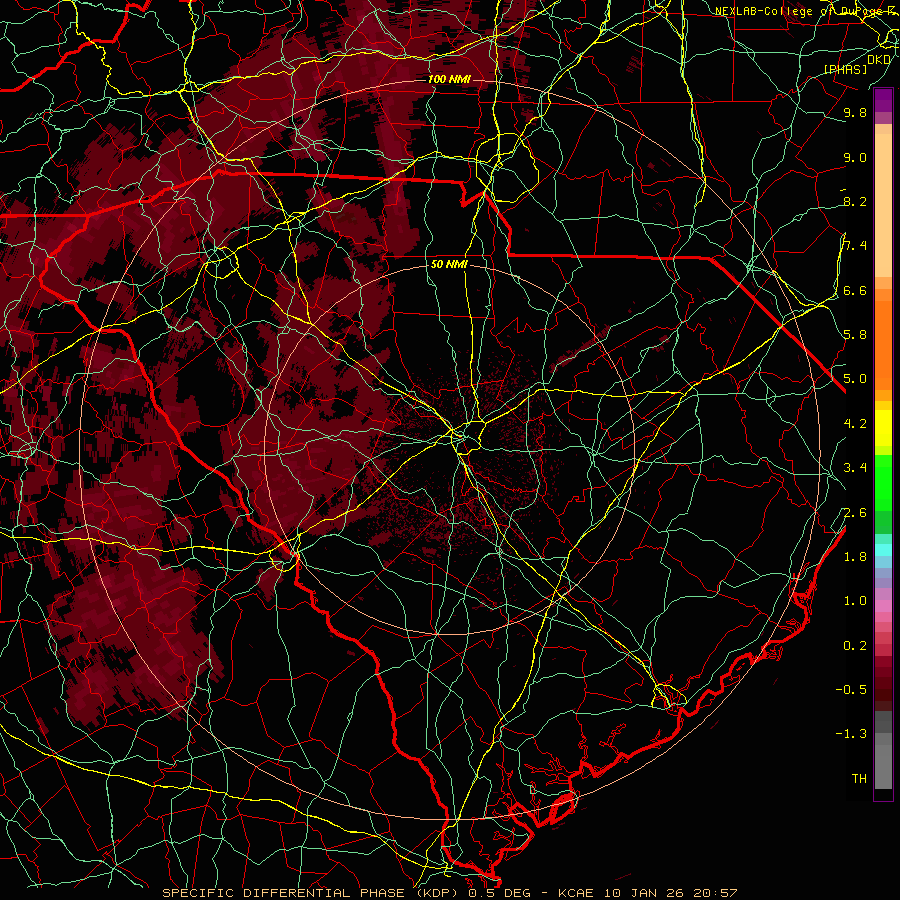Click the 0.2 value on color scale

[x=855, y=646]
